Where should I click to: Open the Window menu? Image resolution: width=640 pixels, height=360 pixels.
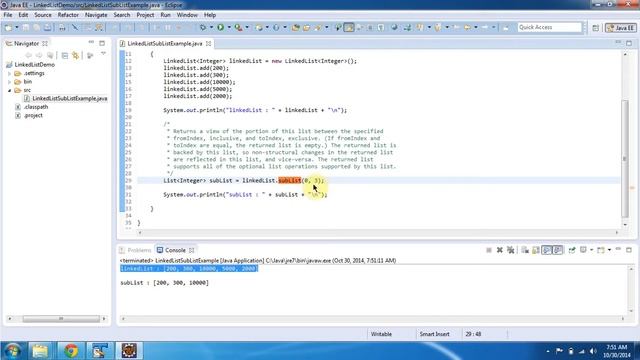187,15
